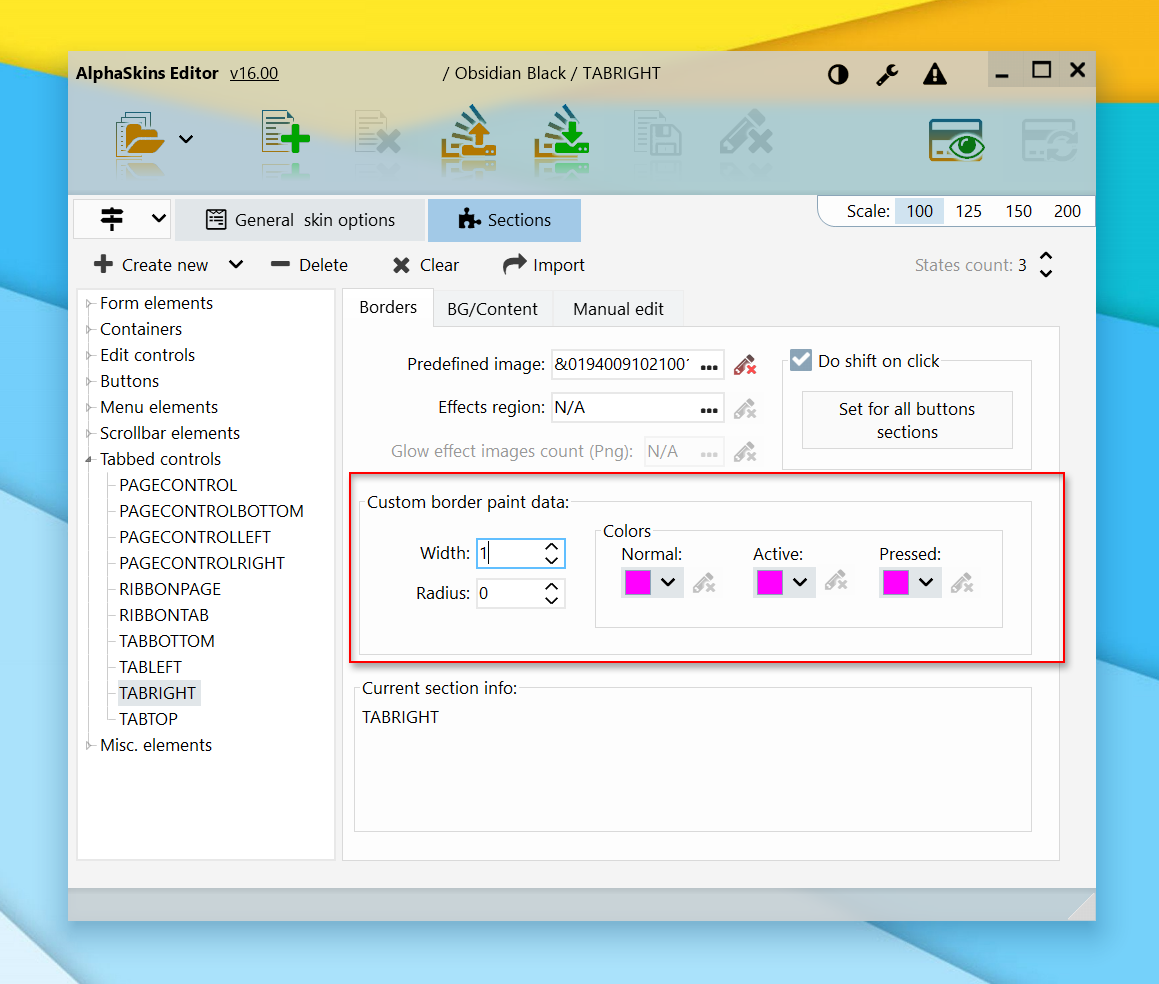
Task: Open the wrench settings icon
Action: [887, 74]
